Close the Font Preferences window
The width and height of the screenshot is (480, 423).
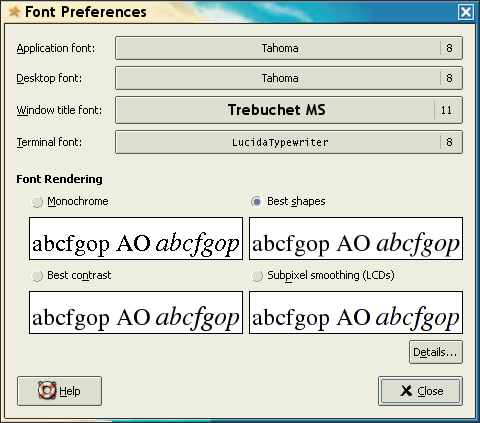466,12
